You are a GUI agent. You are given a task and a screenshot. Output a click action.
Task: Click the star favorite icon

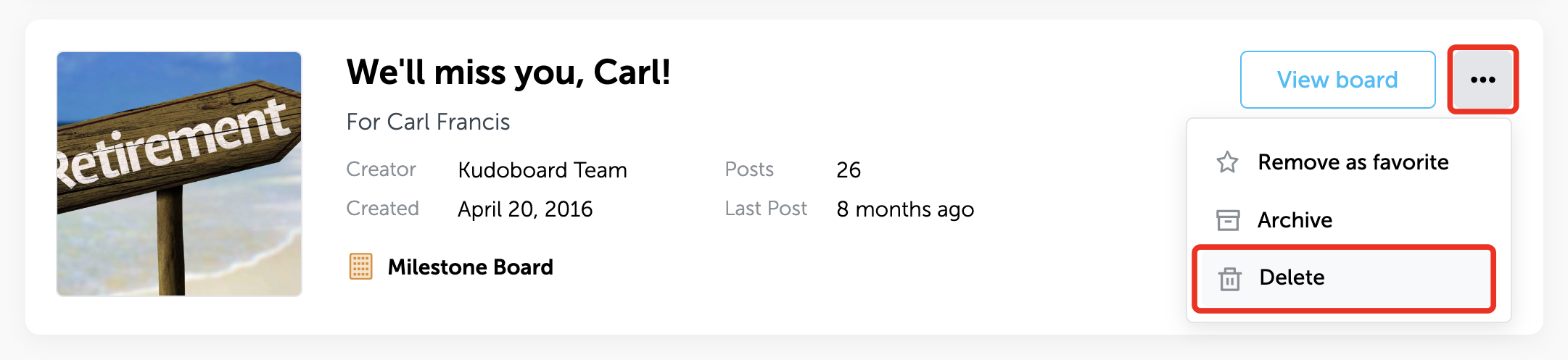pos(1227,162)
